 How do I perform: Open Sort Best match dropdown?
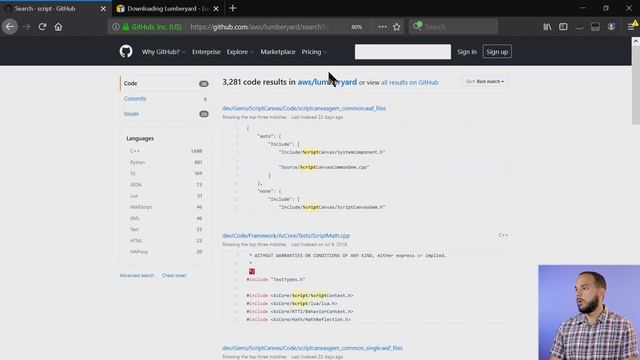click(x=485, y=82)
